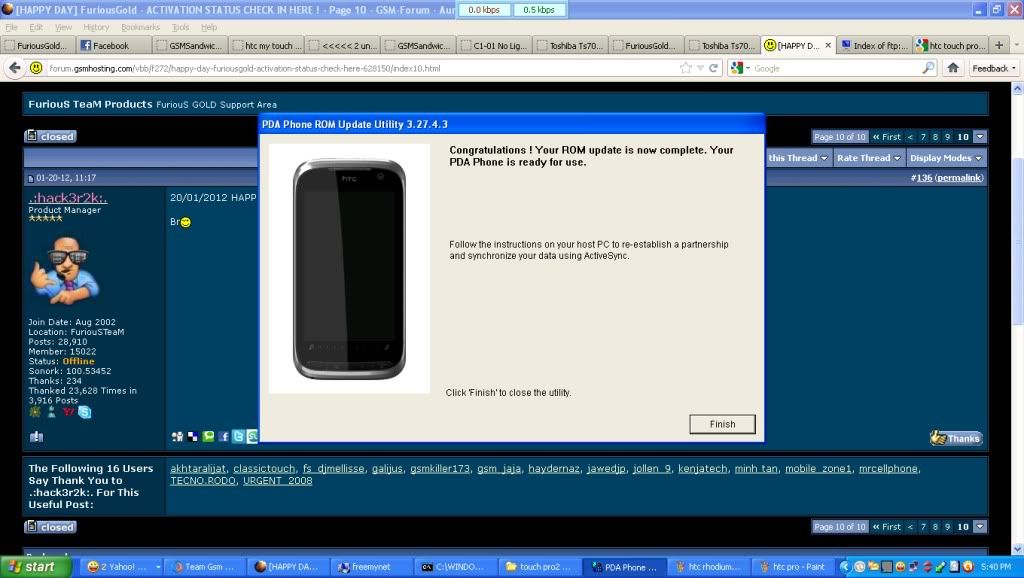The height and width of the screenshot is (578, 1024).
Task: Switch to the 'Index of ftp:' tab
Action: 874,45
